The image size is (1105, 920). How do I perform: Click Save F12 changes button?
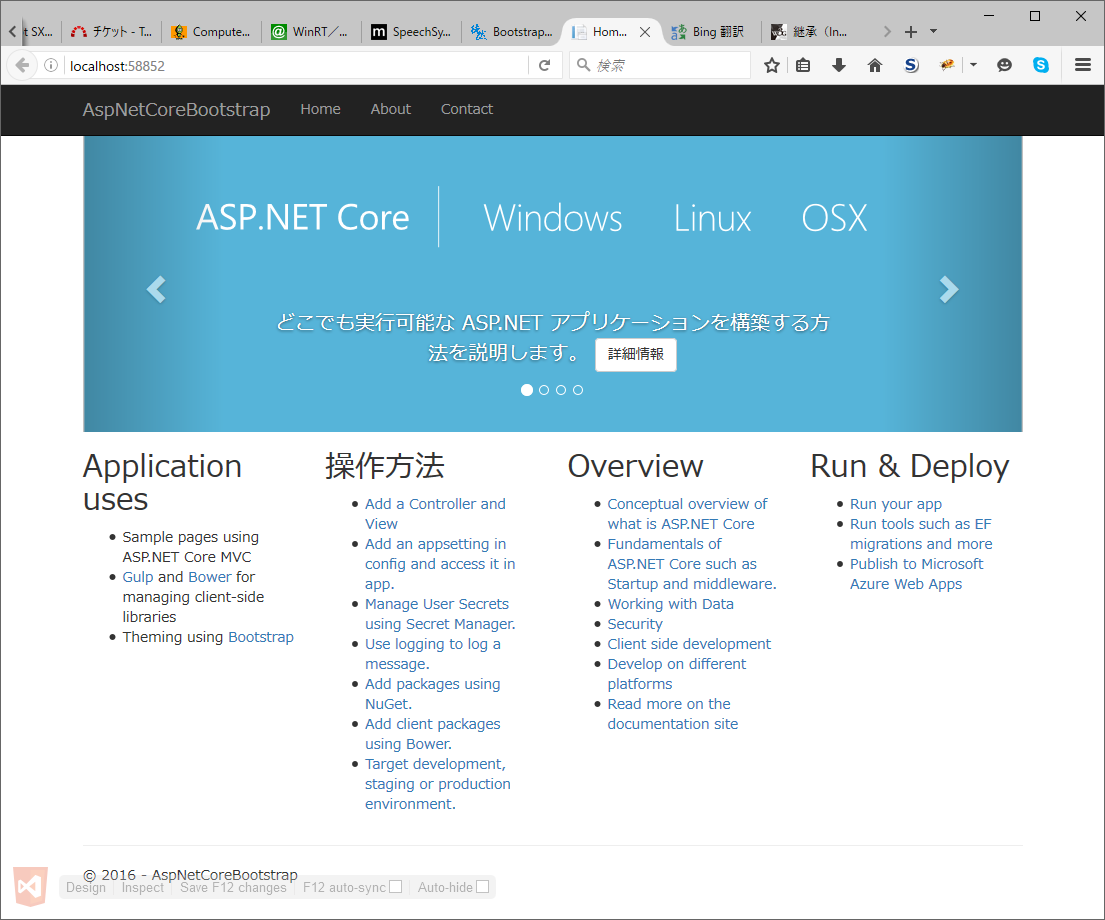(x=233, y=887)
